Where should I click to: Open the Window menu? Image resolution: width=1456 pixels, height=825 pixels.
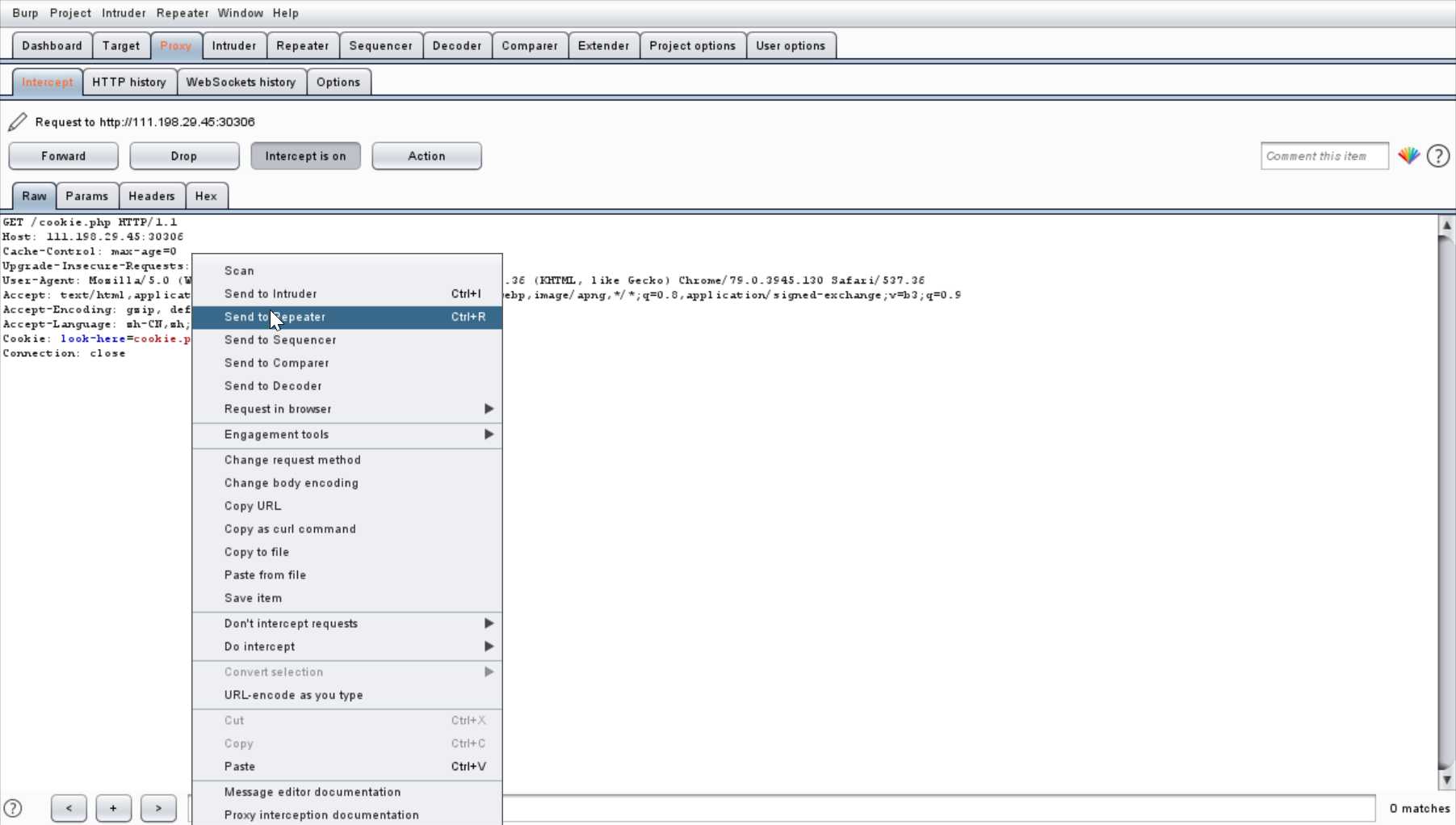tap(240, 13)
